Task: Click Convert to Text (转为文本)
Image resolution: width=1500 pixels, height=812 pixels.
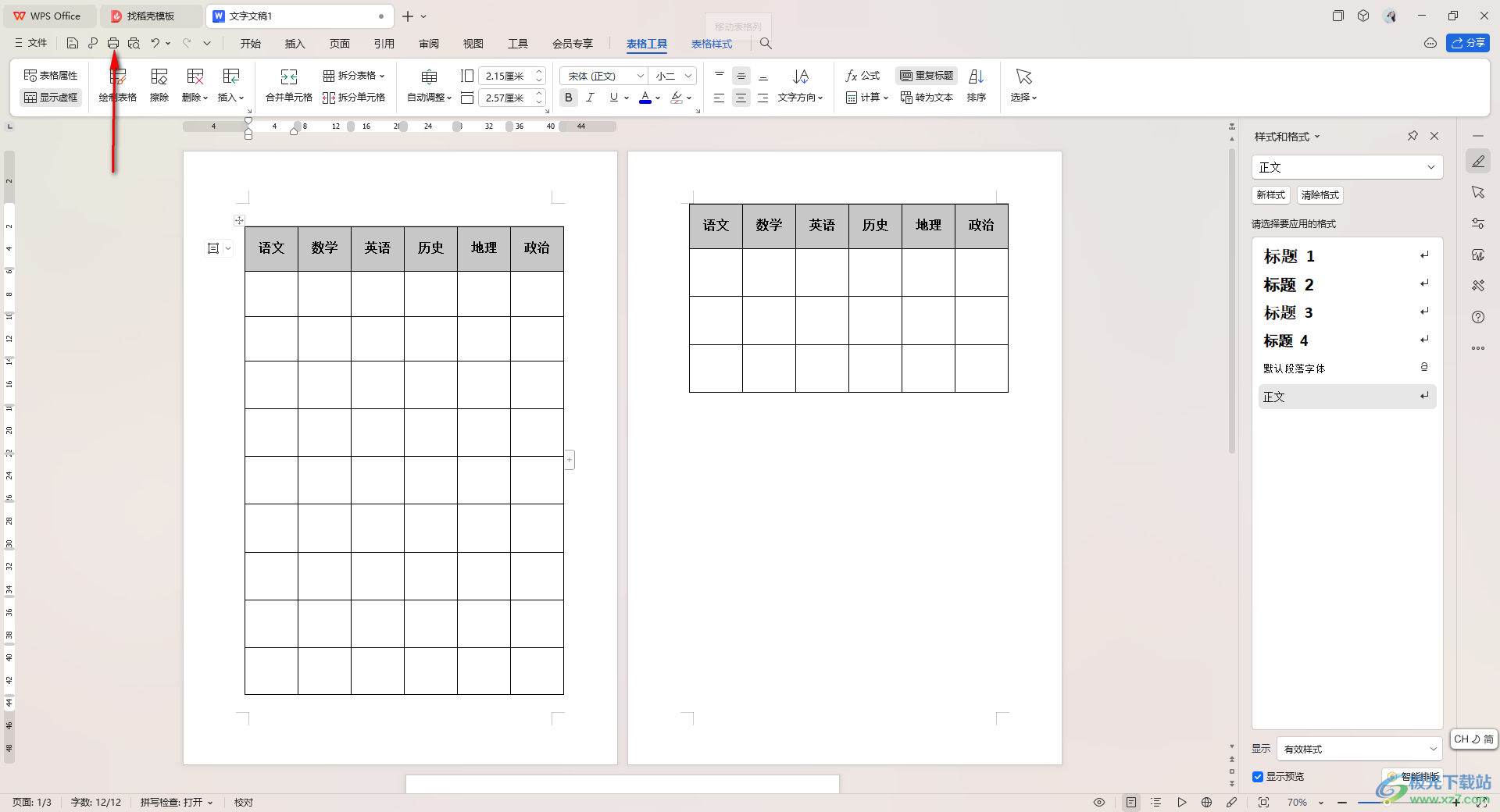Action: (927, 98)
